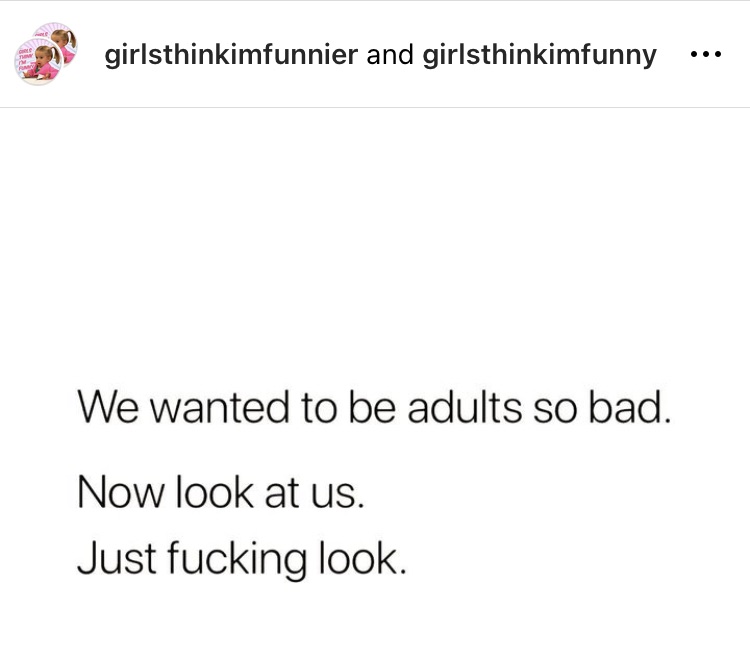750x656 pixels.
Task: Click the word "fucking" in last line
Action: pyautogui.click(x=237, y=559)
